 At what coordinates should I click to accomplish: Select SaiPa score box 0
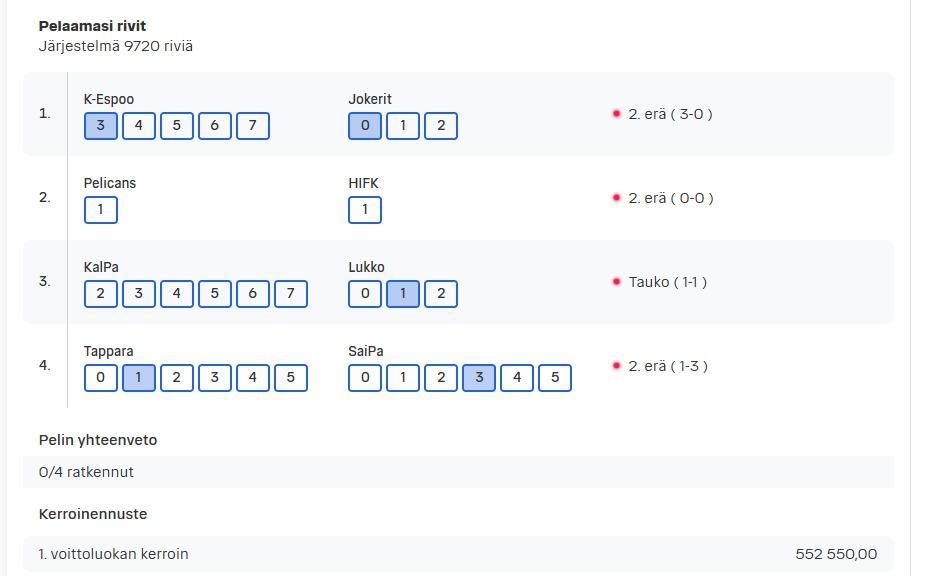point(365,377)
